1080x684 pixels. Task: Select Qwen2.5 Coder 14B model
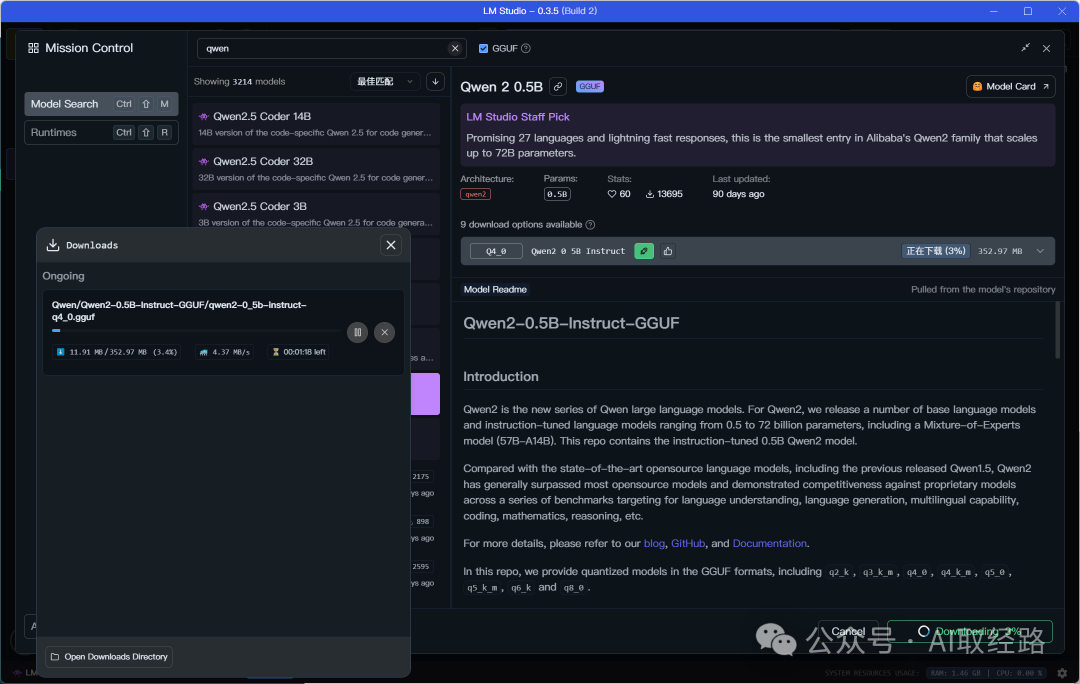click(315, 124)
